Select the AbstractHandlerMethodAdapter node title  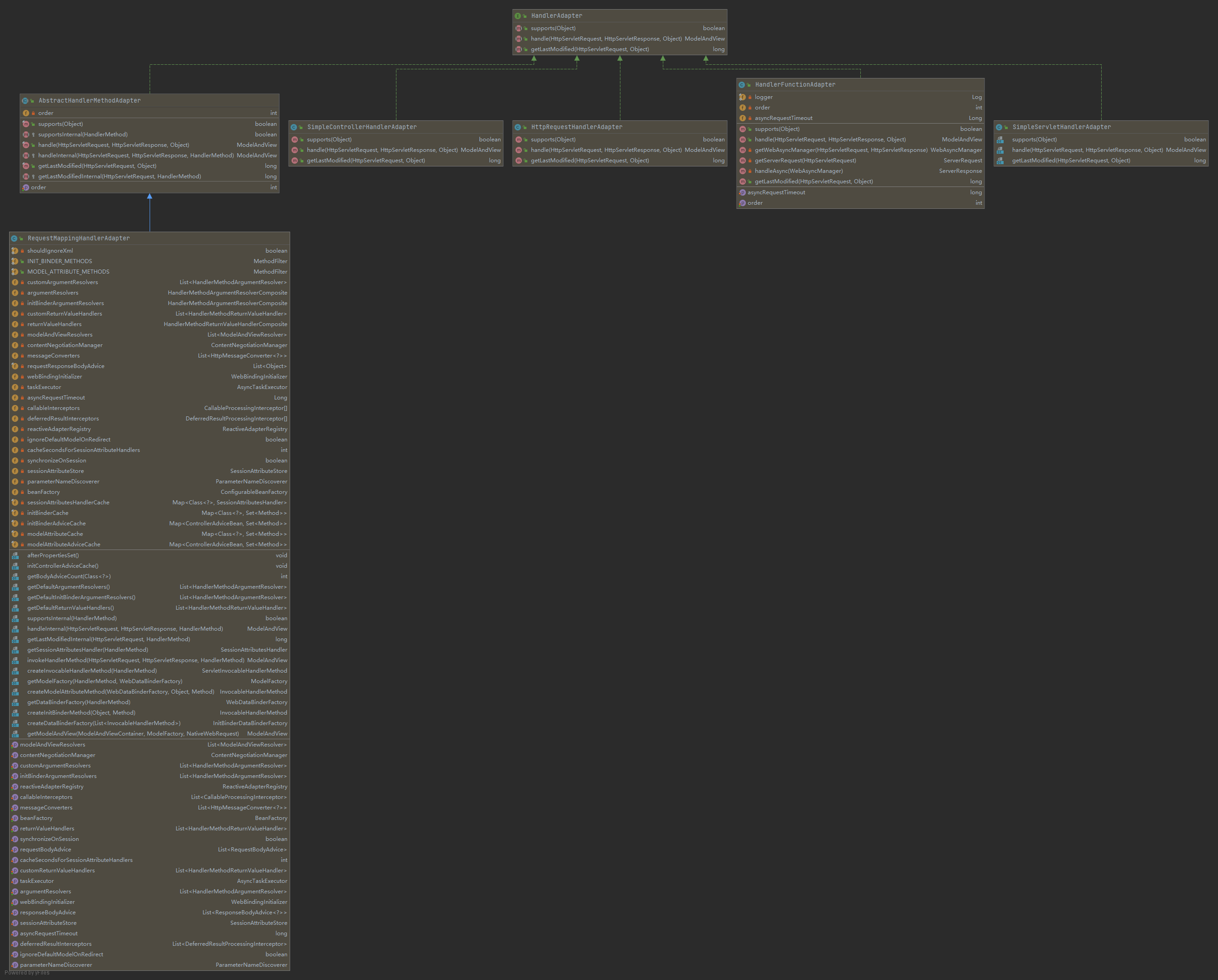(90, 100)
